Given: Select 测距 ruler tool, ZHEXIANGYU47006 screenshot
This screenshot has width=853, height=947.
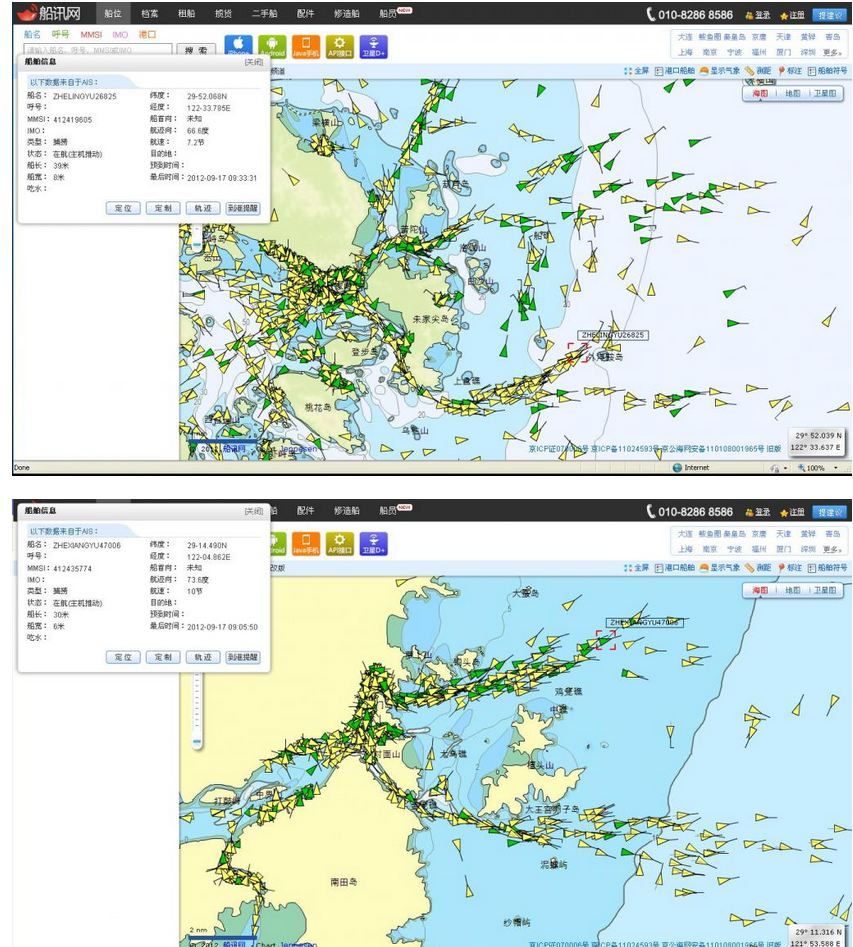Looking at the screenshot, I should [758, 568].
